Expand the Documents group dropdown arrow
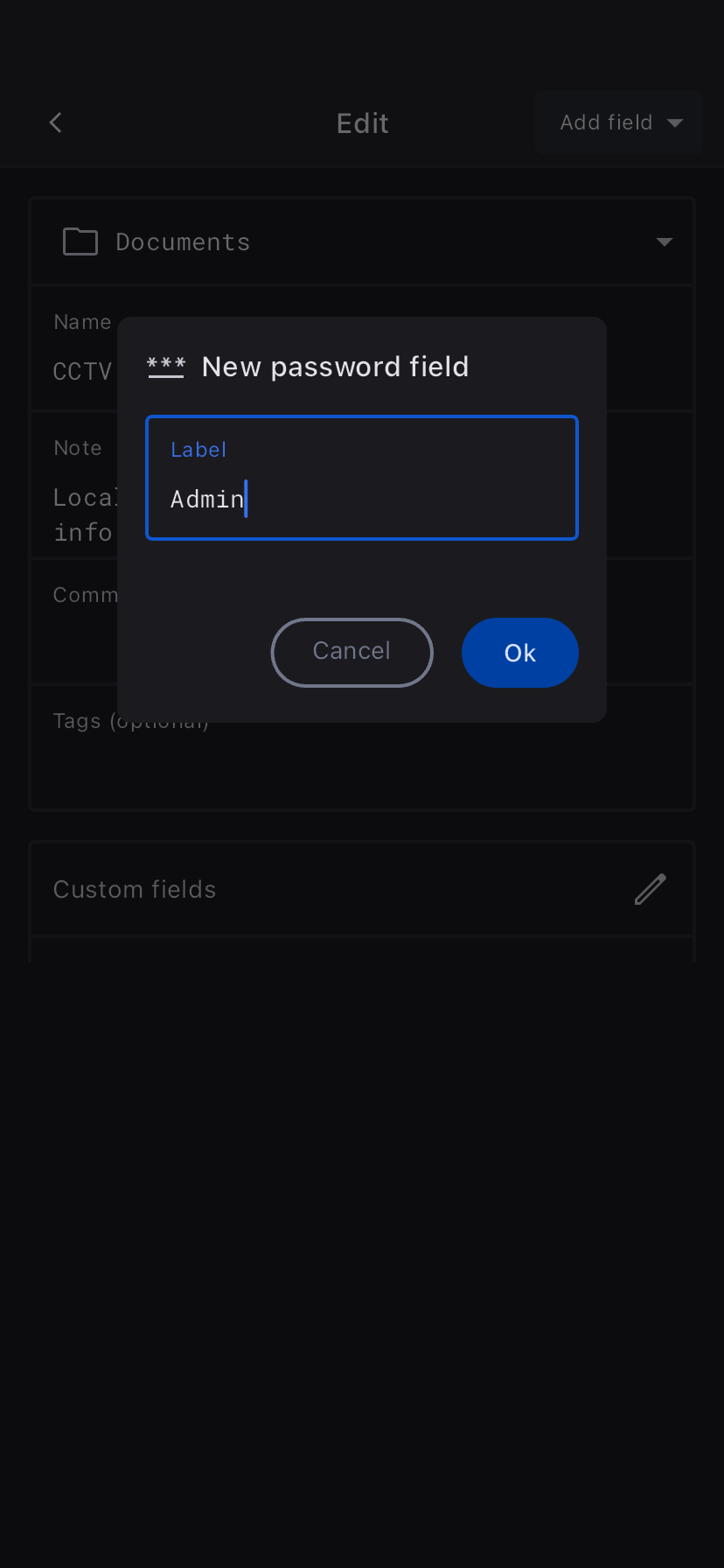This screenshot has width=724, height=1568. [x=665, y=242]
